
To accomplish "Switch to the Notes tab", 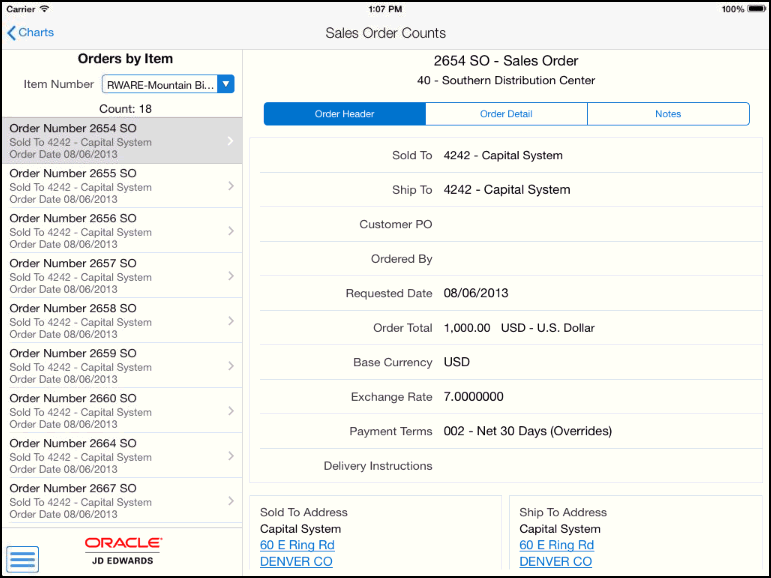I will coord(668,114).
